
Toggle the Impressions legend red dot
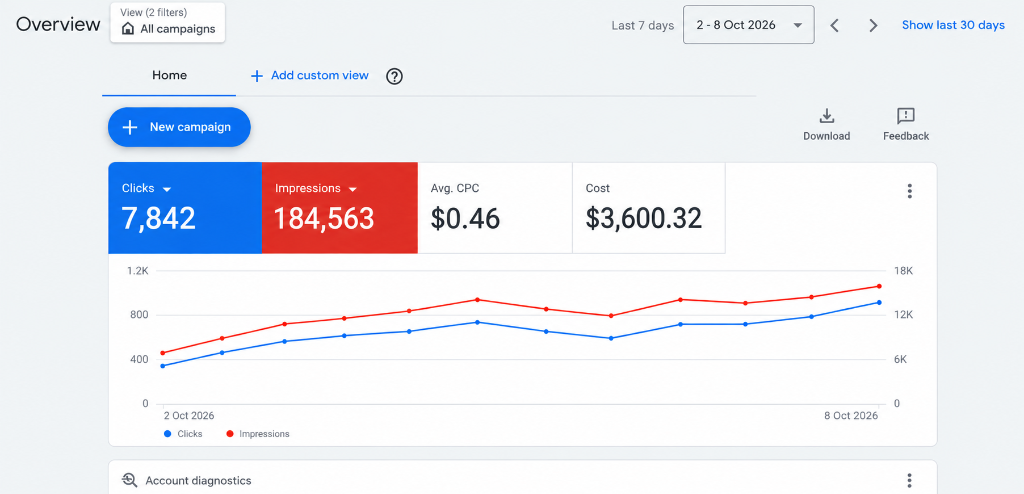click(x=229, y=434)
